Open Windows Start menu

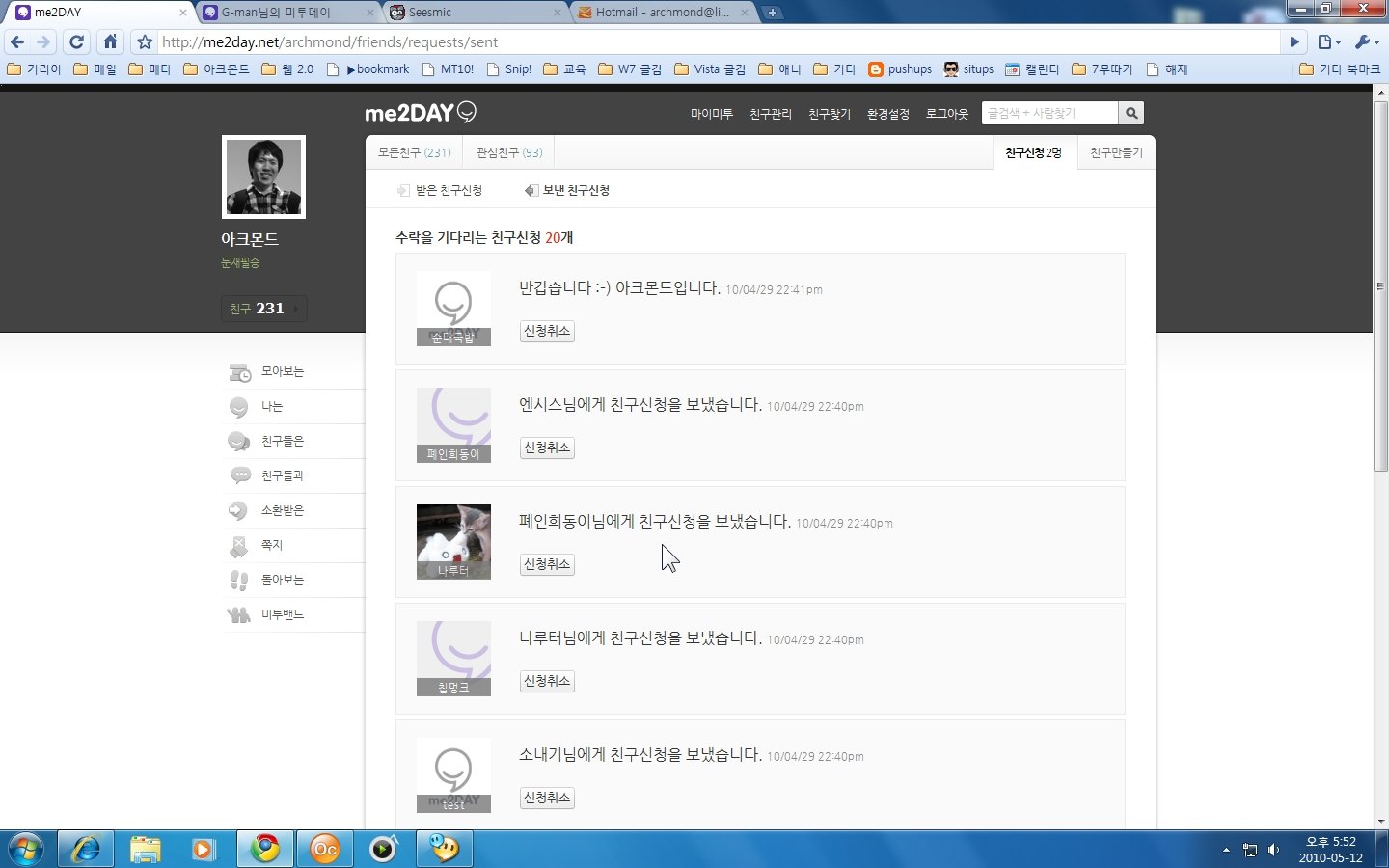point(26,849)
